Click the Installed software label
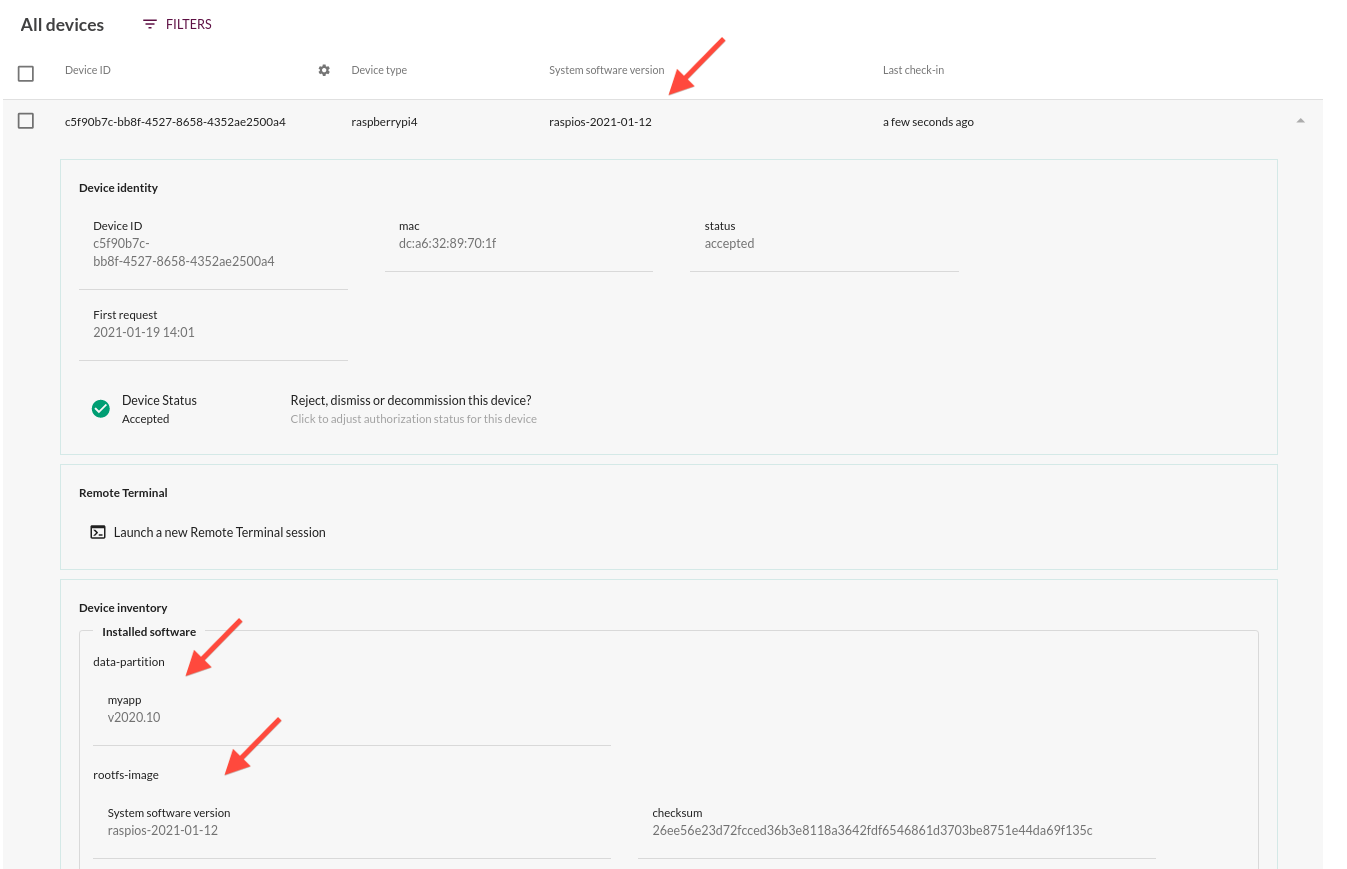 click(149, 632)
